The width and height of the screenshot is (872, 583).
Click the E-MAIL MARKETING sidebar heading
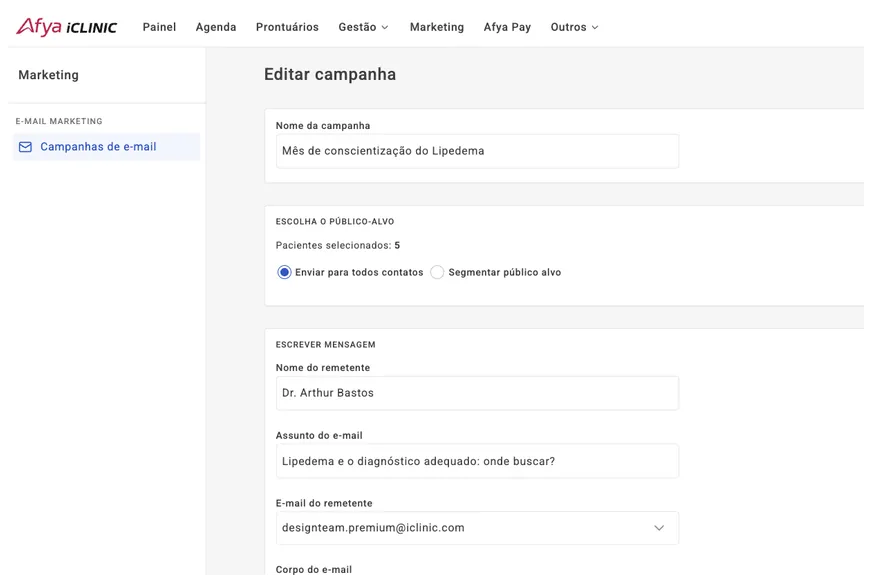[59, 121]
